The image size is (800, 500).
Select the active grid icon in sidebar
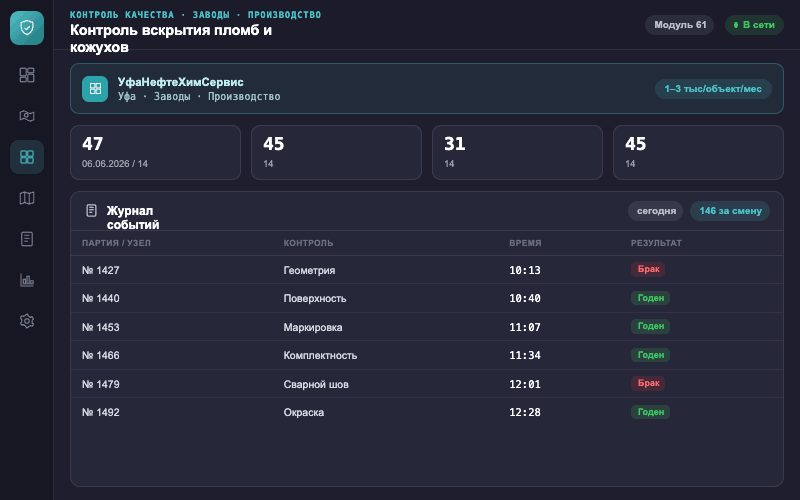27,157
